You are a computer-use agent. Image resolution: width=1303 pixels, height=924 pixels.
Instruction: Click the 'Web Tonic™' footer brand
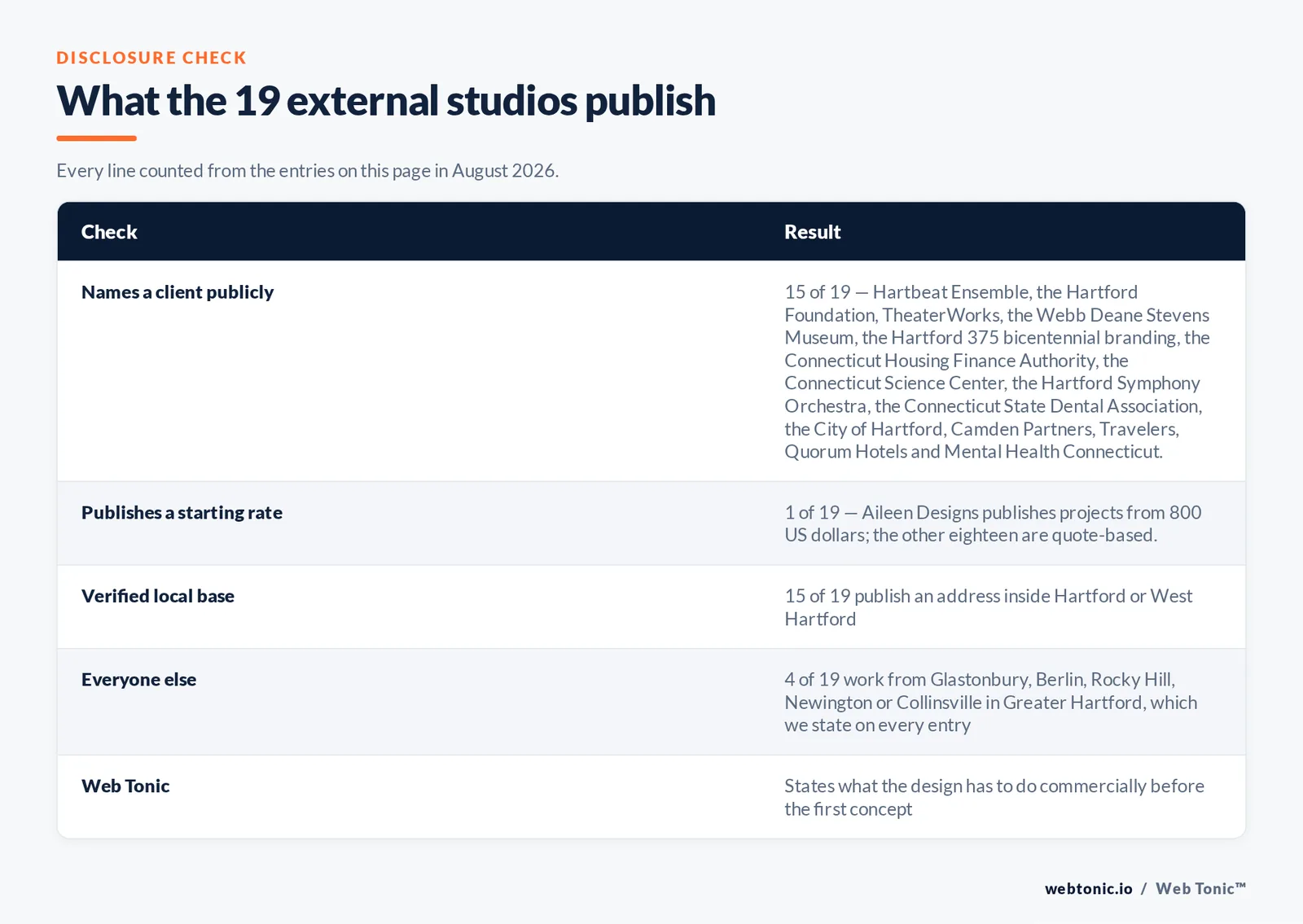point(1200,889)
